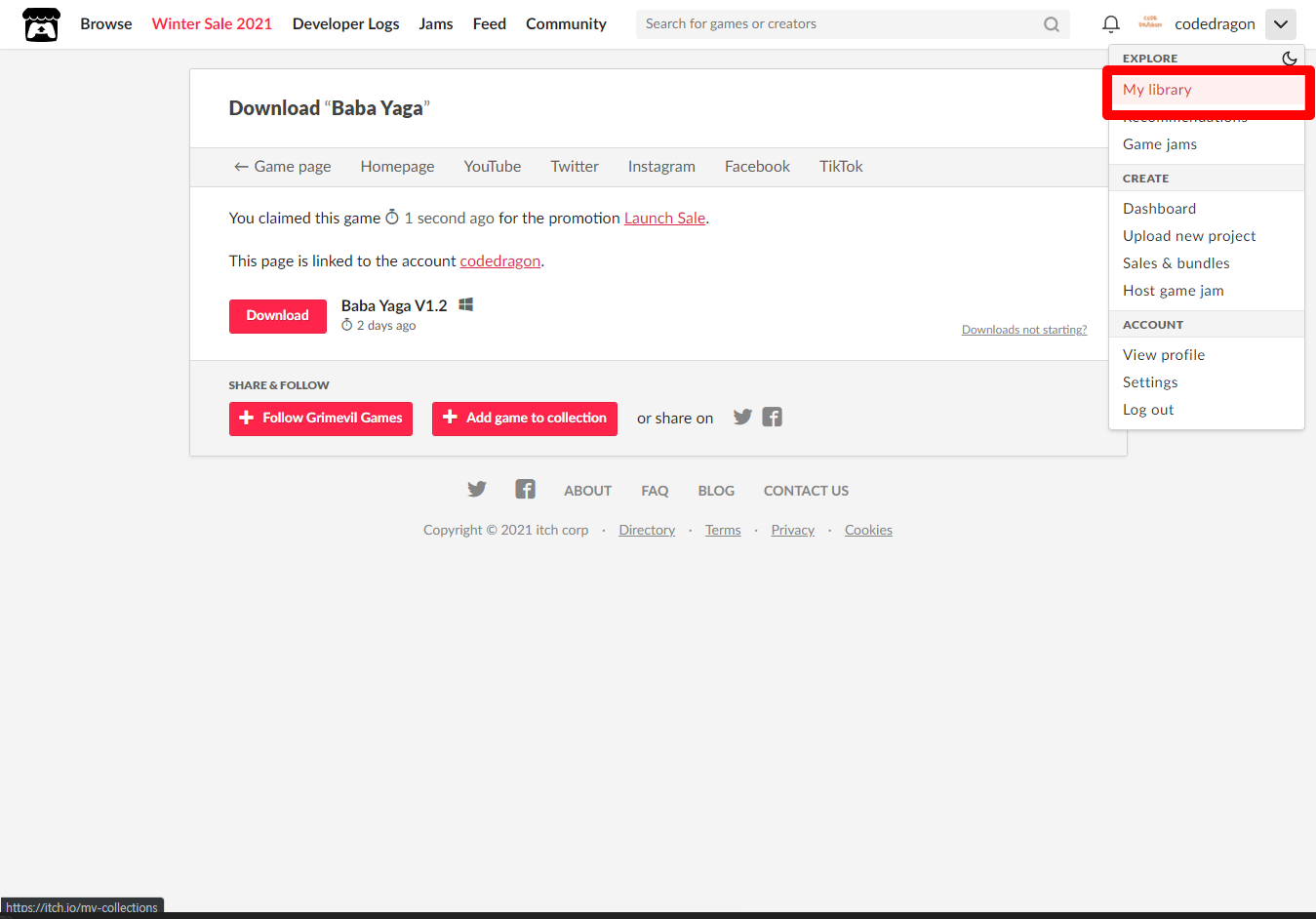Viewport: 1316px width, 919px height.
Task: Open the Feed page
Action: (490, 24)
